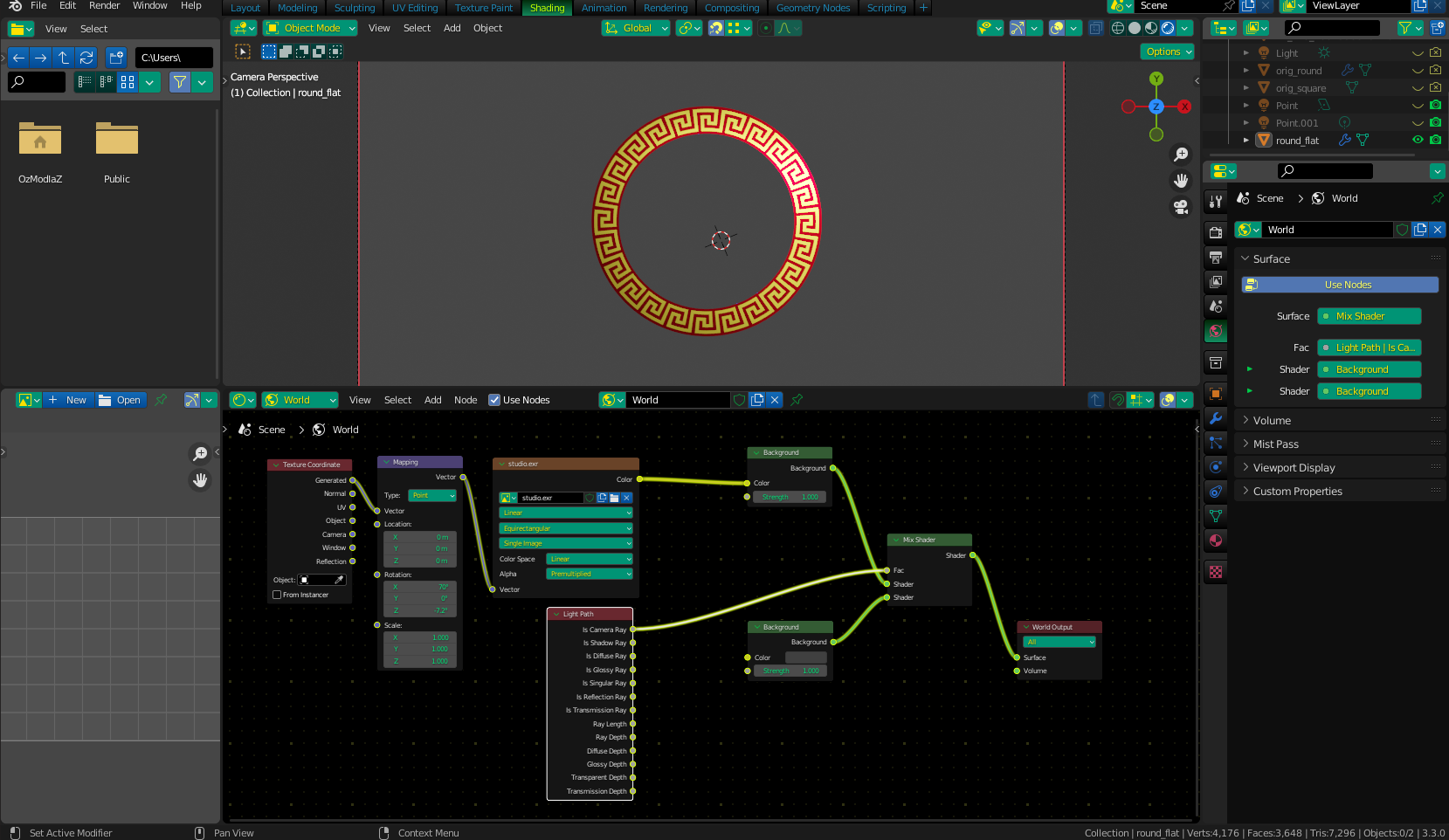Viewport: 1449px width, 840px height.
Task: Toggle render visibility of Point.001
Action: tap(1435, 122)
